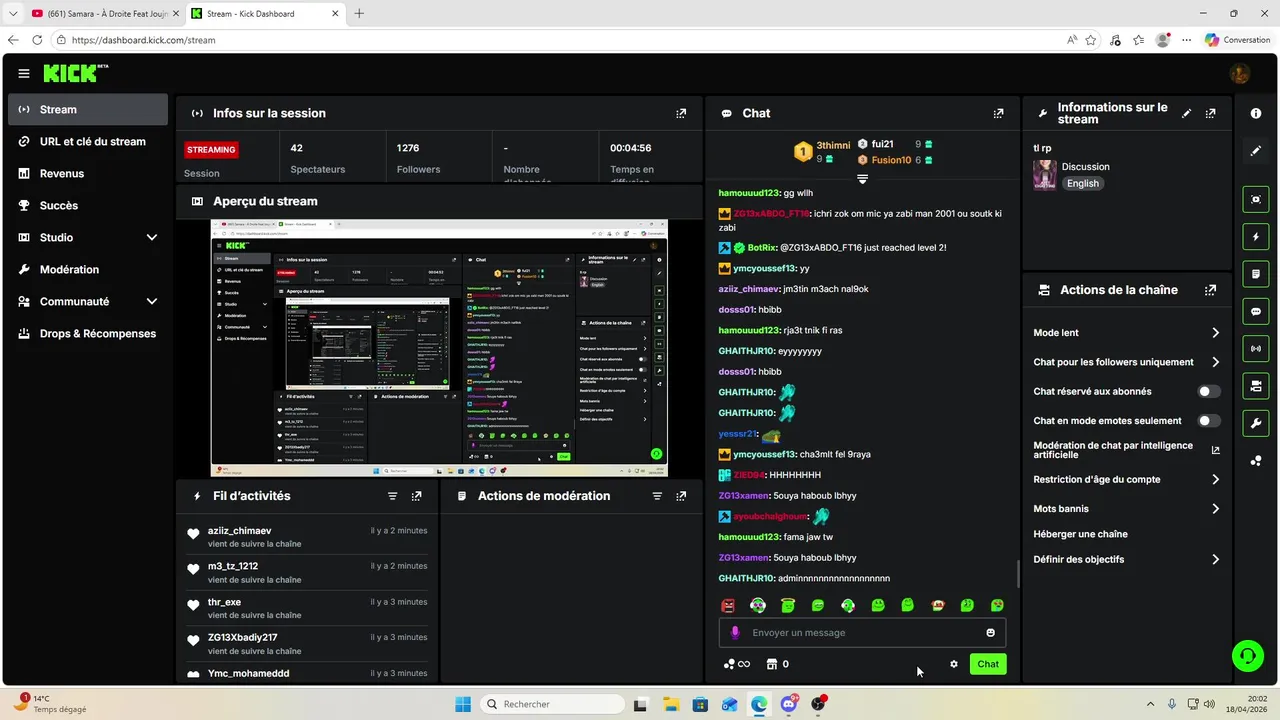Open Restriction d'âge du compte settings
Image resolution: width=1280 pixels, height=720 pixels.
[1126, 480]
